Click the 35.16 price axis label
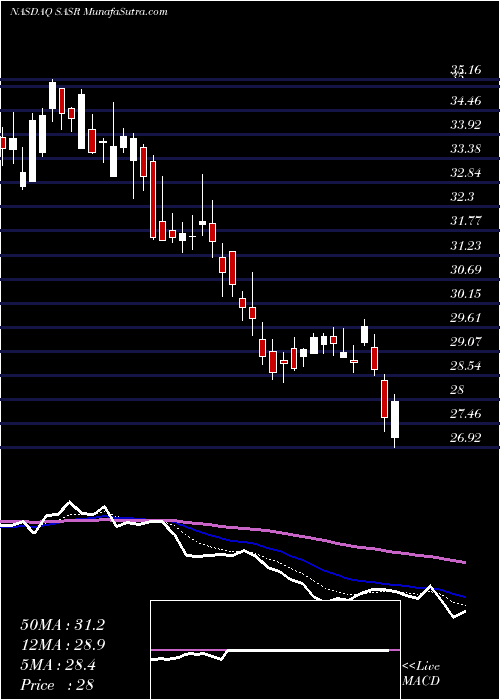Image resolution: width=500 pixels, height=700 pixels. coord(466,70)
